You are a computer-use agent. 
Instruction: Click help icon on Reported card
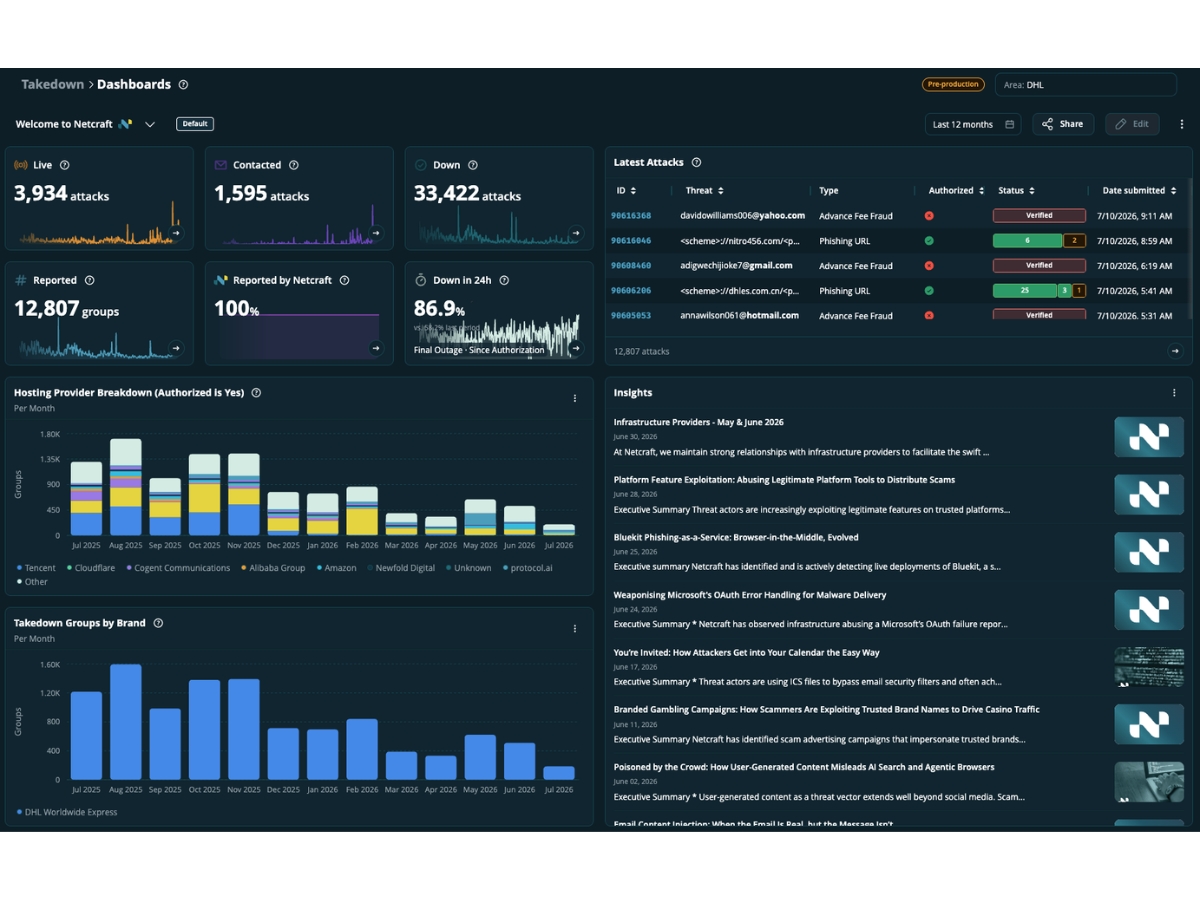click(90, 281)
